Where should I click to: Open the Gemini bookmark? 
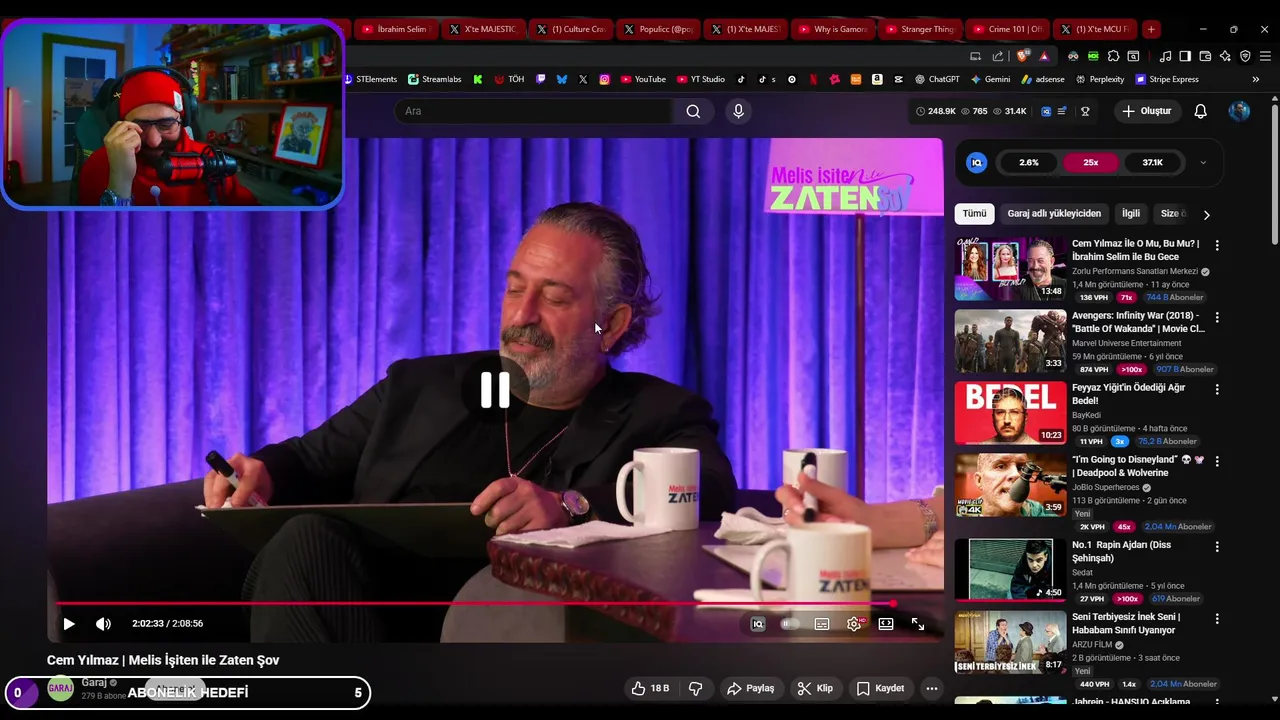pyautogui.click(x=990, y=79)
